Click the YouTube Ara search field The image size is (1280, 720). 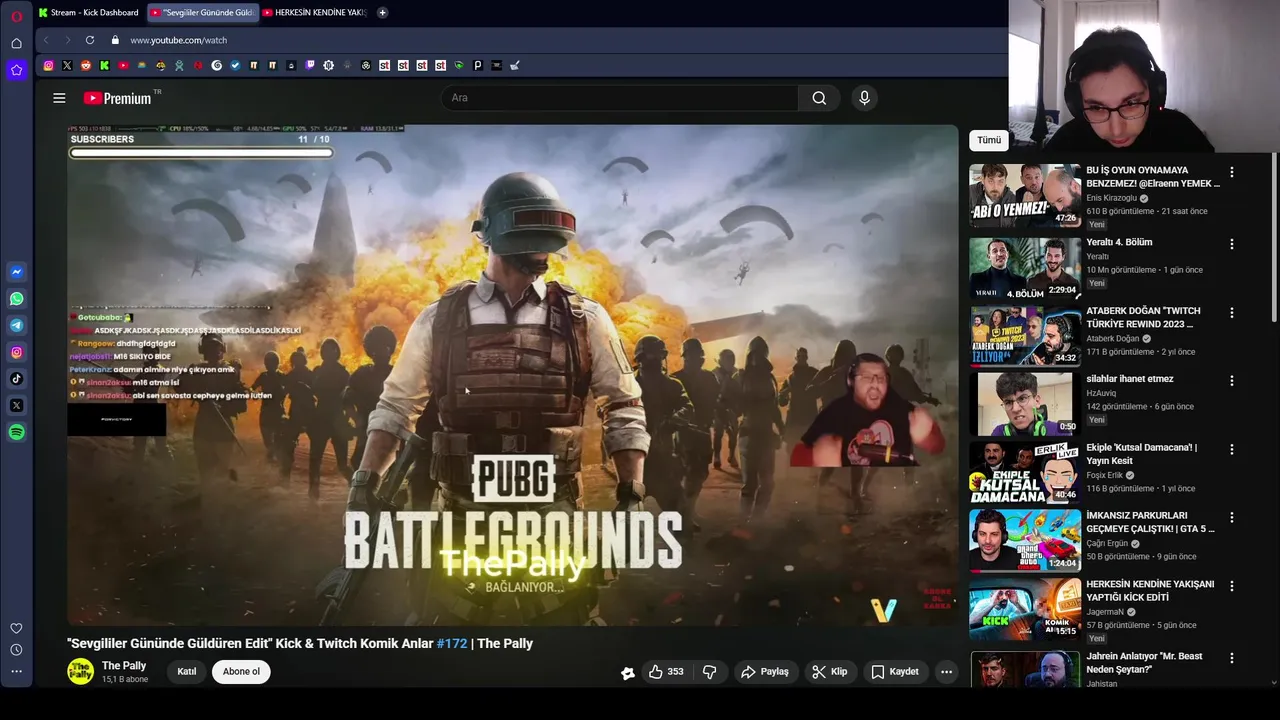620,98
